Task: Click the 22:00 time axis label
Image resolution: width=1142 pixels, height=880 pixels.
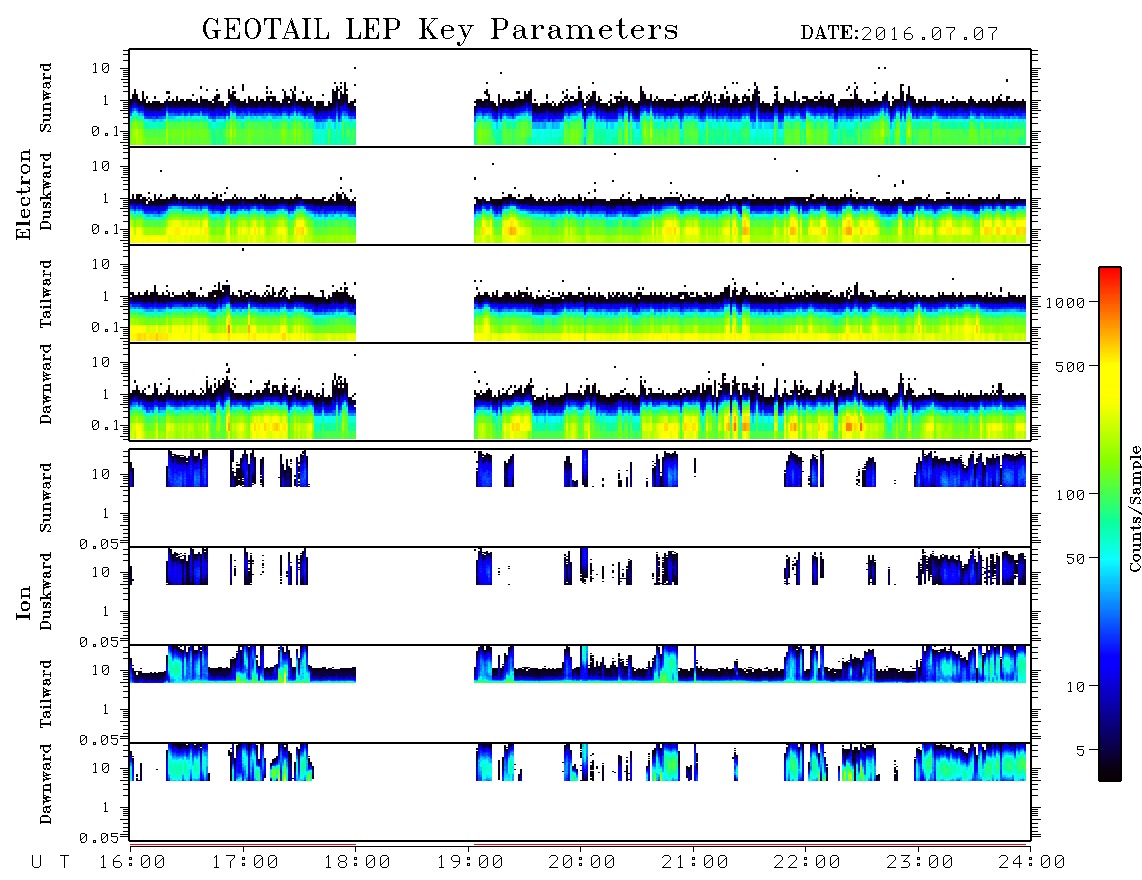Action: 807,862
